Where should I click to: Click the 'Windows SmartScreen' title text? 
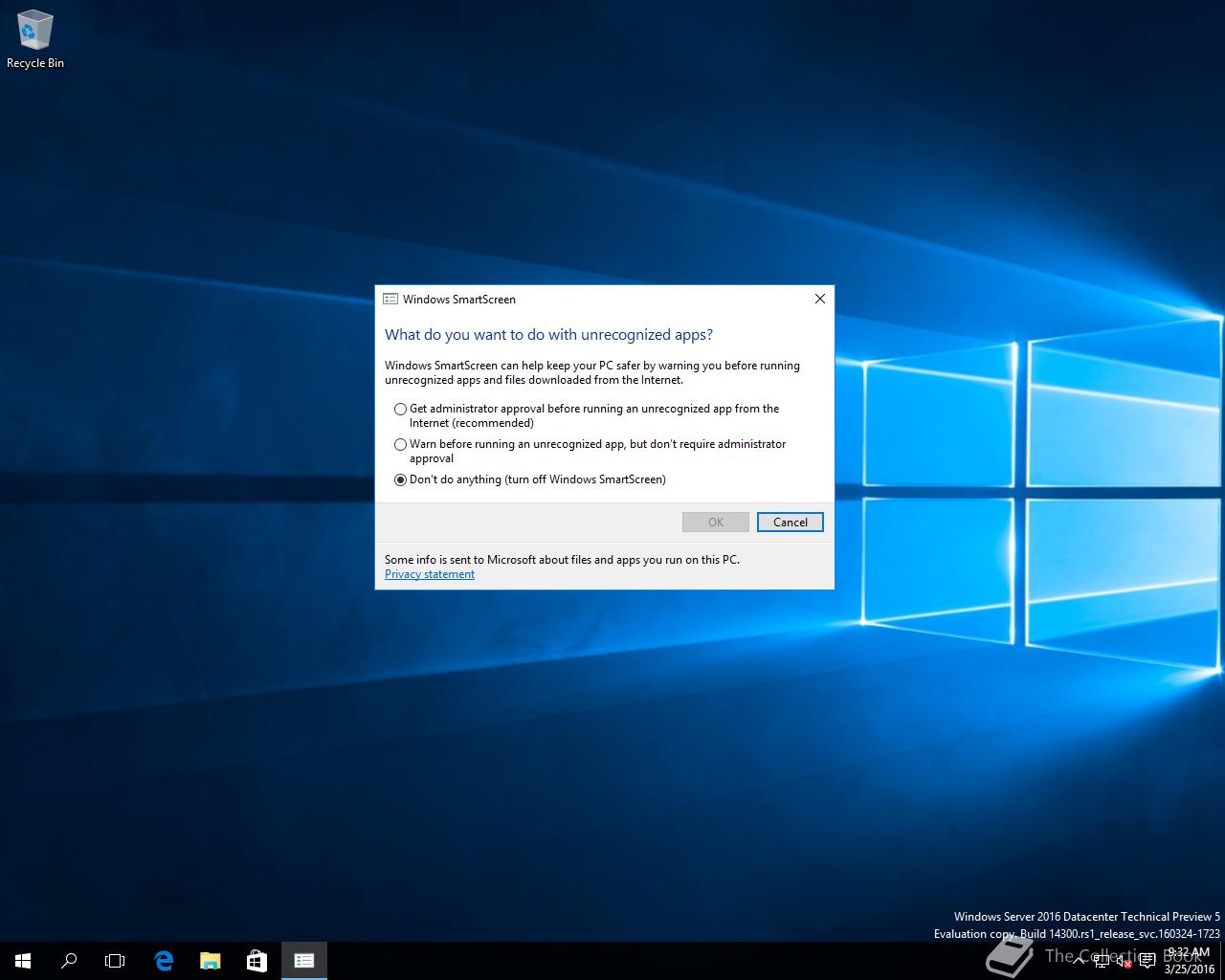click(459, 300)
